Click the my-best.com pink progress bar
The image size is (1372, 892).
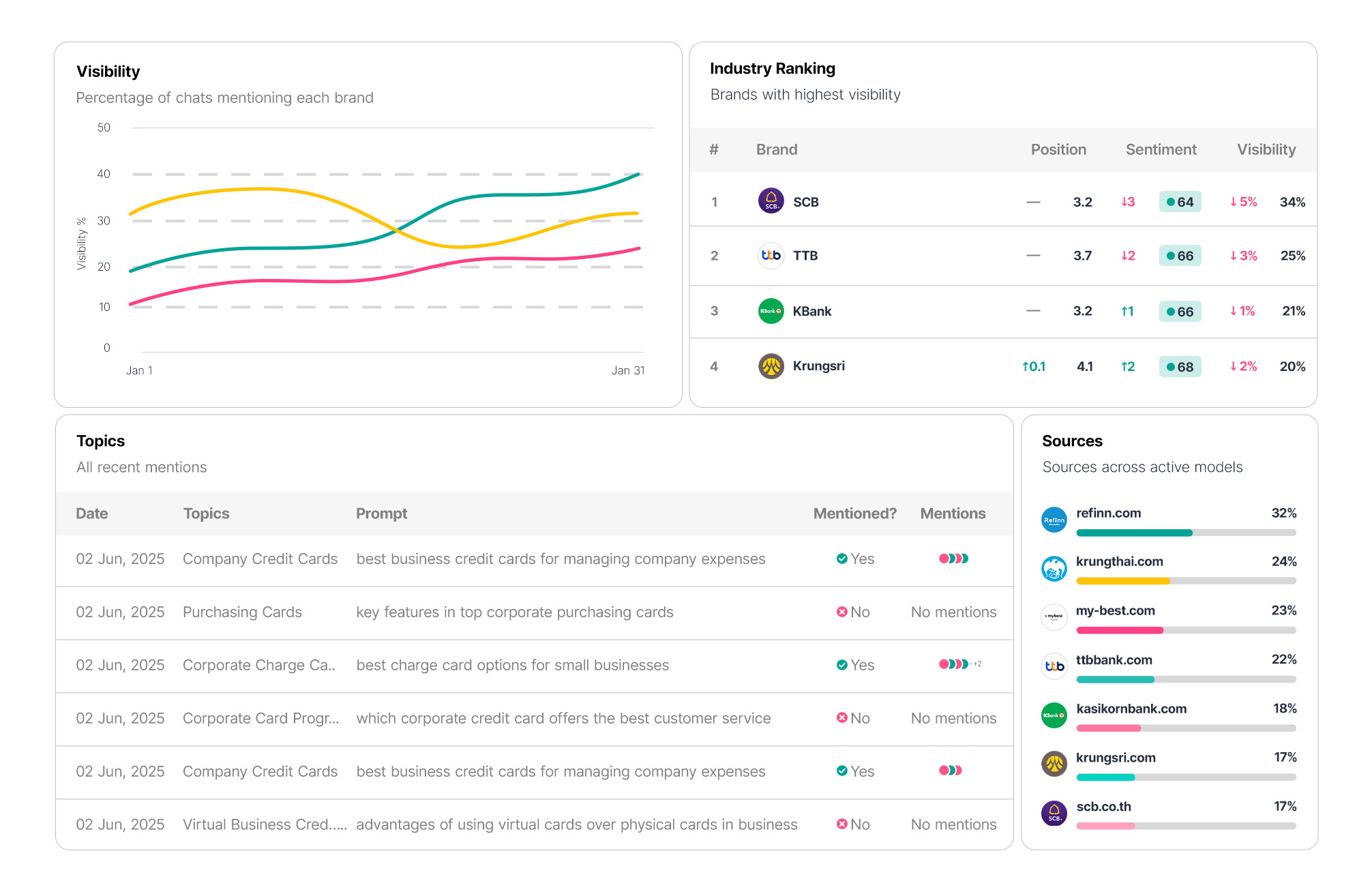1186,630
